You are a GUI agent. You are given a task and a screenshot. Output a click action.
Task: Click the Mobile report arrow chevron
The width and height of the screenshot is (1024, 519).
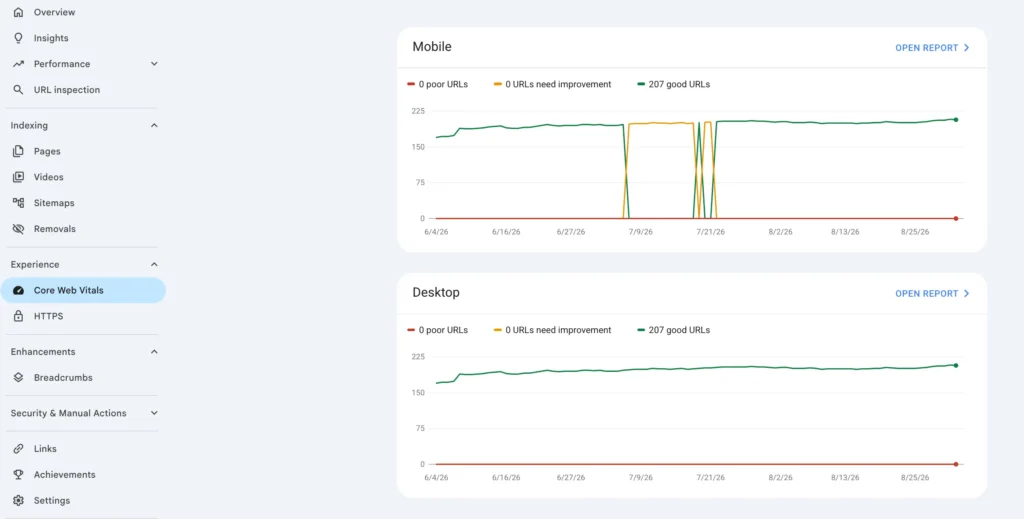[967, 48]
